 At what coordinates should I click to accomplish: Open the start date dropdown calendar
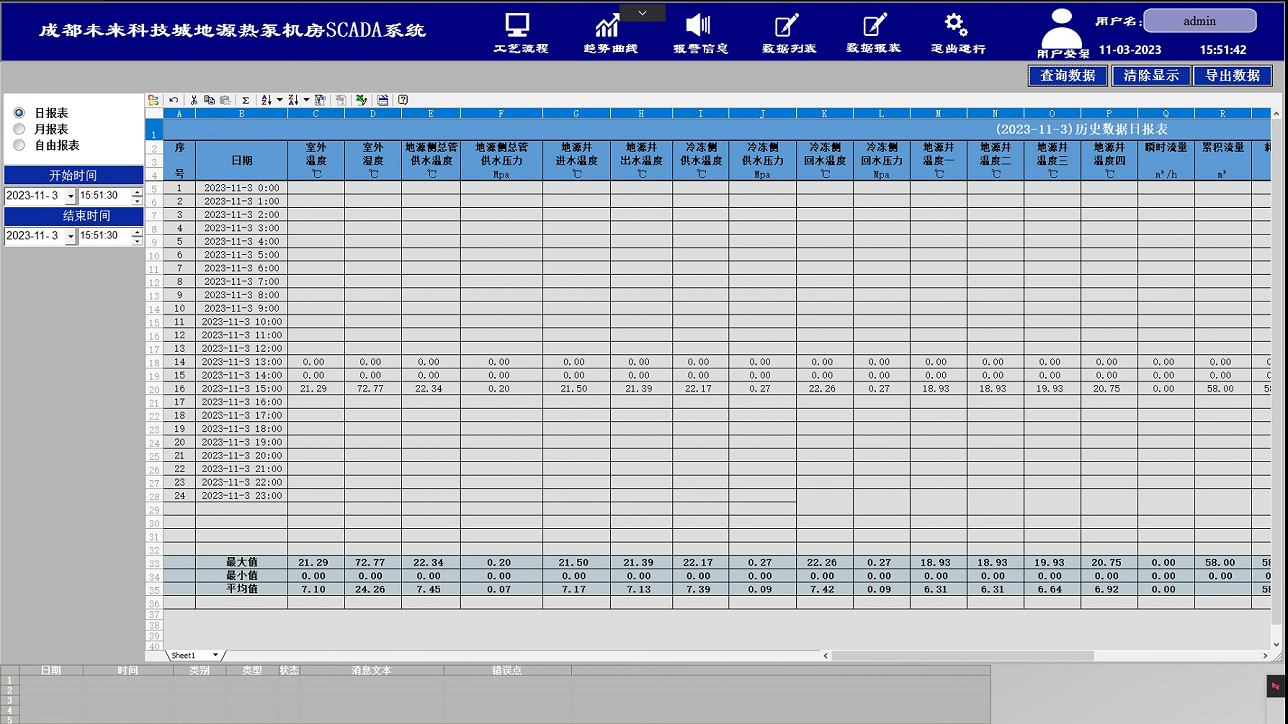(x=70, y=196)
